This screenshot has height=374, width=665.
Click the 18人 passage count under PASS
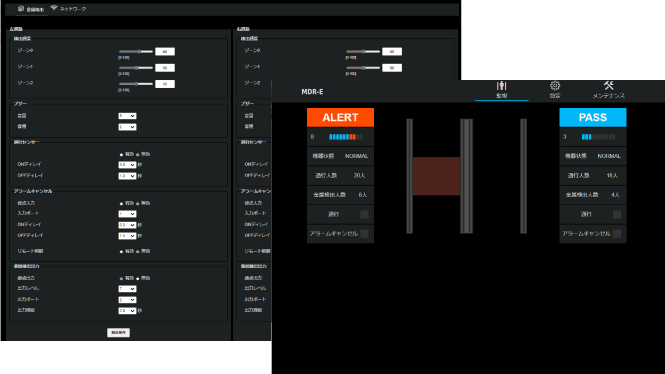[x=612, y=175]
